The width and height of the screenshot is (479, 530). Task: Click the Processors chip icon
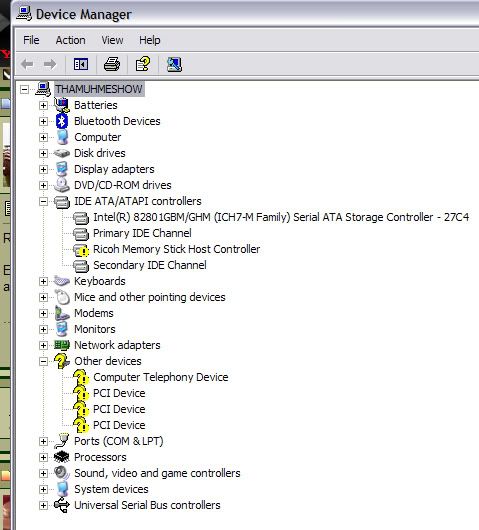point(62,457)
